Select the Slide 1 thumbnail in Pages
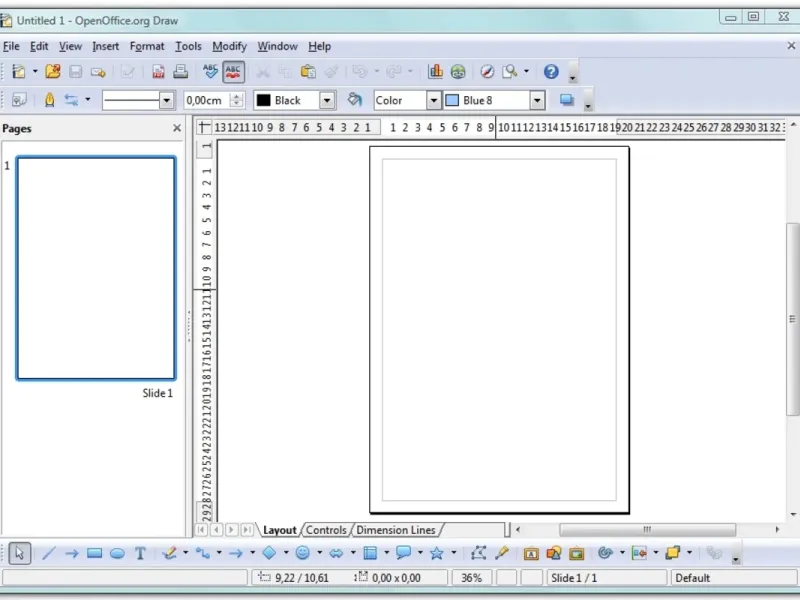800x600 pixels. pos(96,268)
